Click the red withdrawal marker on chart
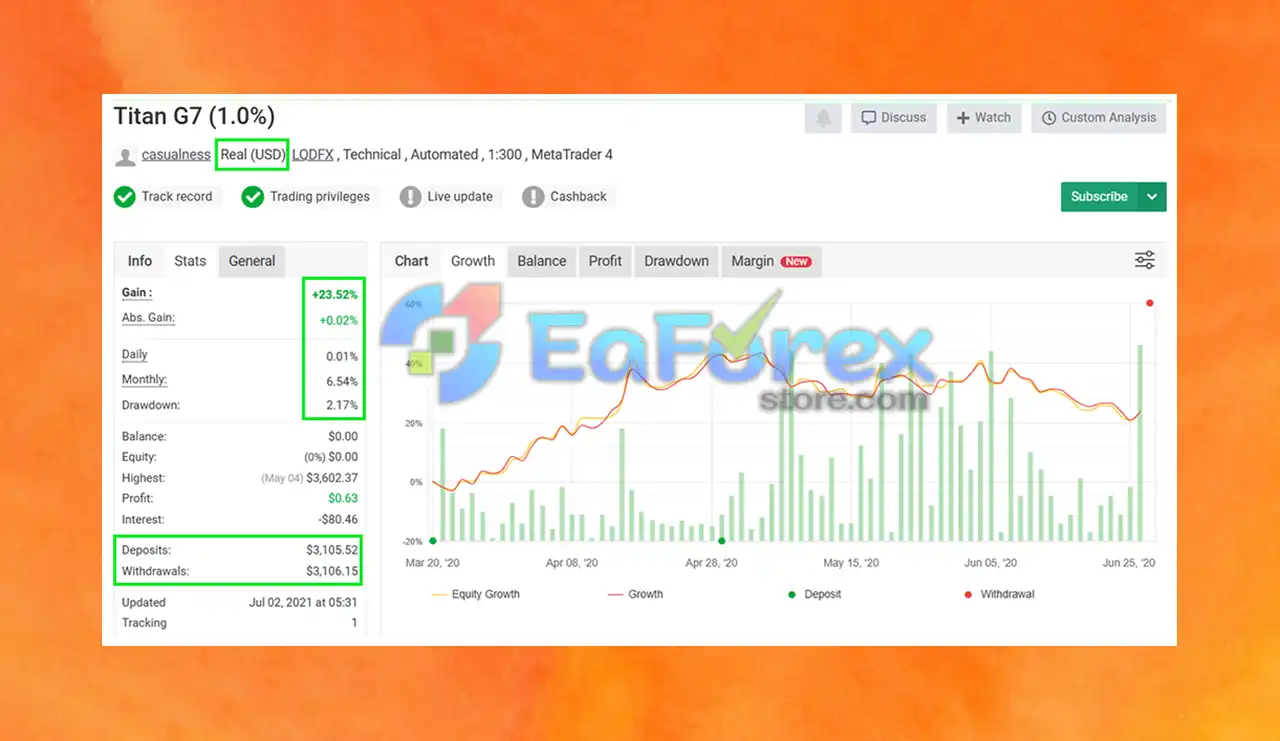The height and width of the screenshot is (741, 1280). [1150, 303]
